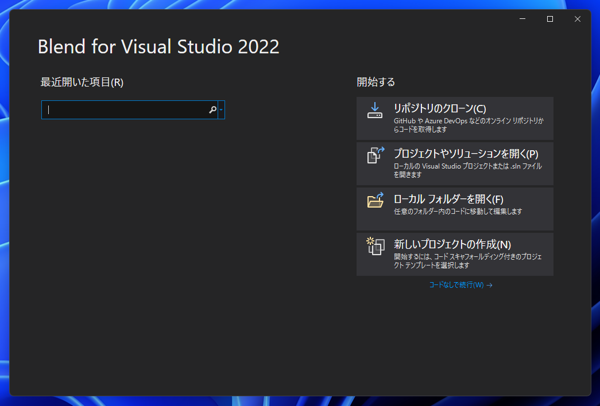Click the GitHub や Azure DevOps description text
600x406 pixels.
[468, 125]
